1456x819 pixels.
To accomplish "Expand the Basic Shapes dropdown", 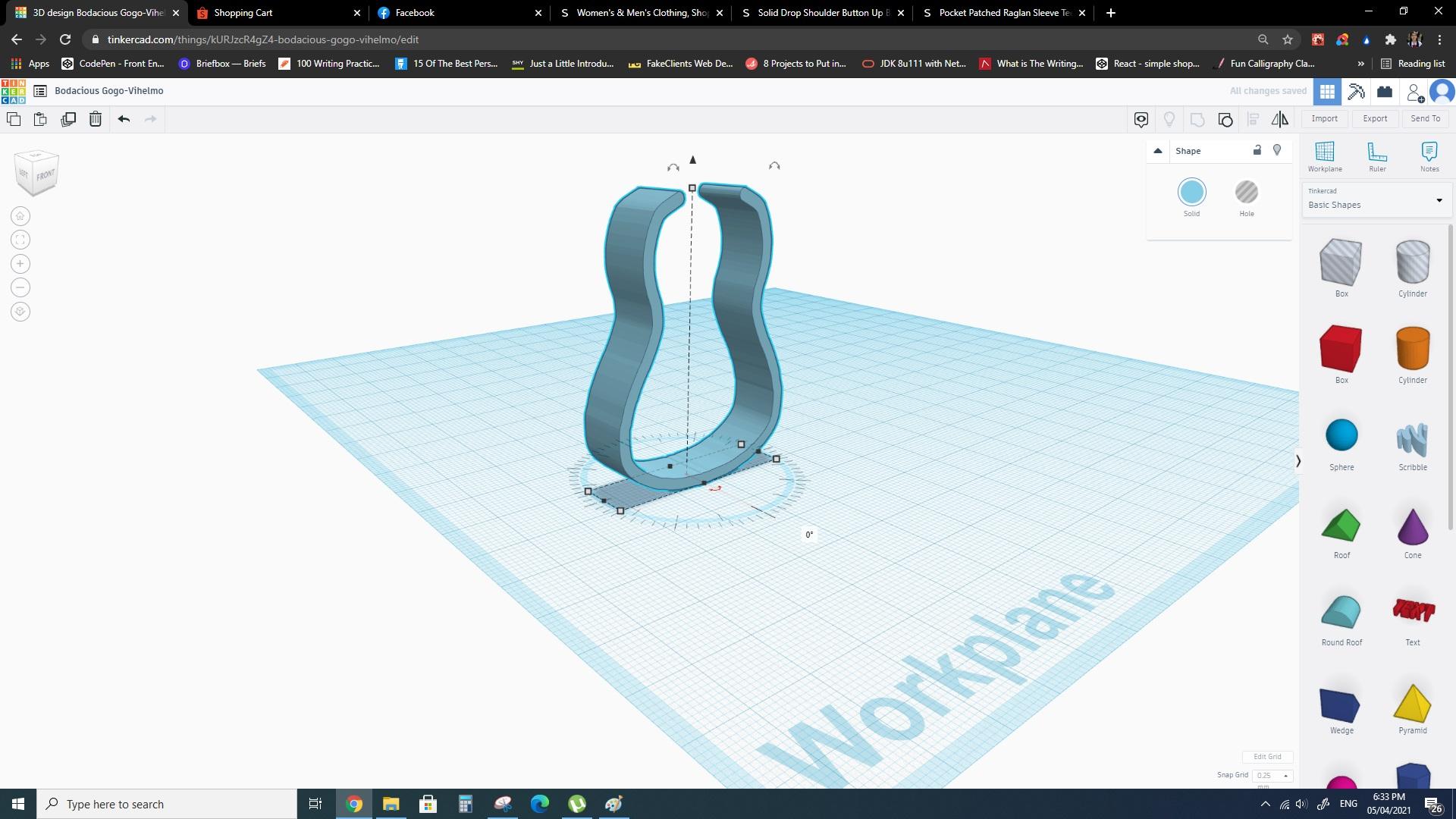I will click(x=1439, y=200).
